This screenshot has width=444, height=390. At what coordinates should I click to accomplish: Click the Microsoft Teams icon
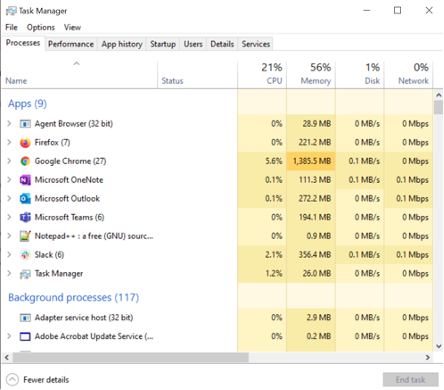(25, 217)
